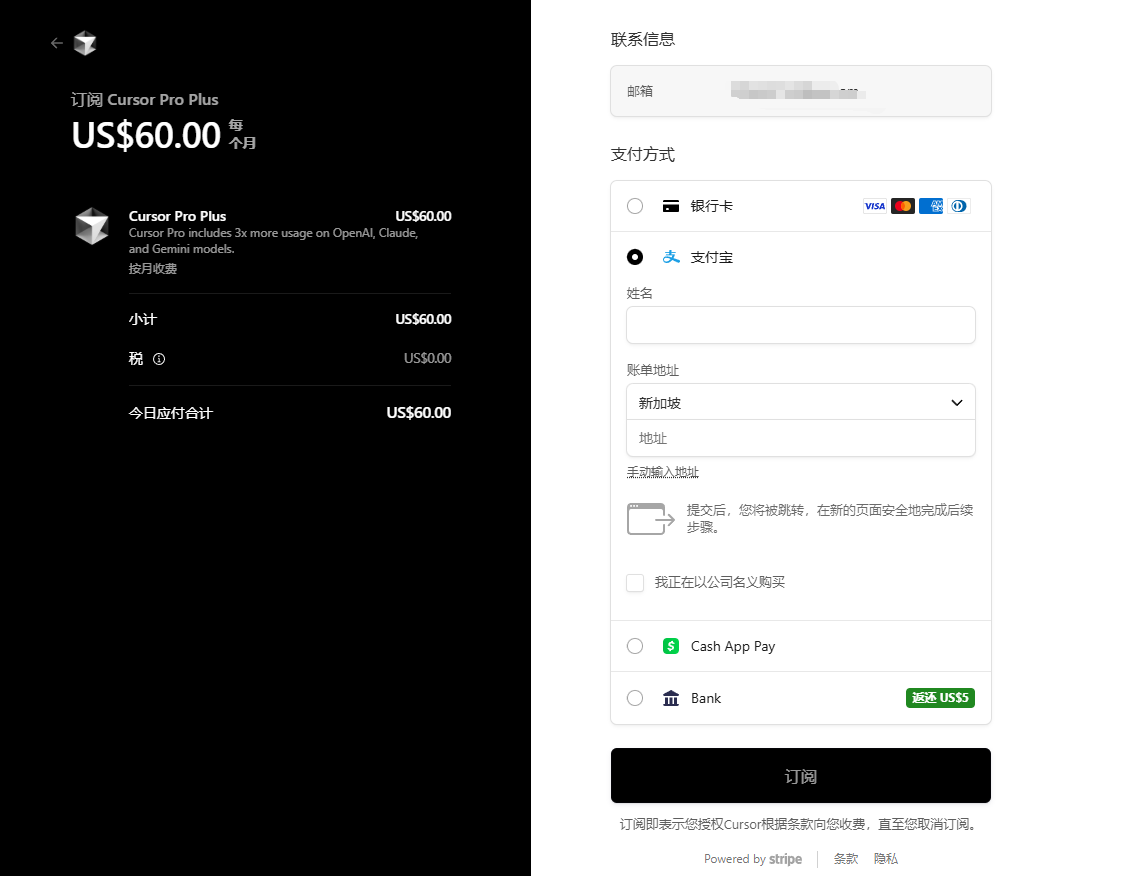Click the 地址 address input field

point(800,438)
